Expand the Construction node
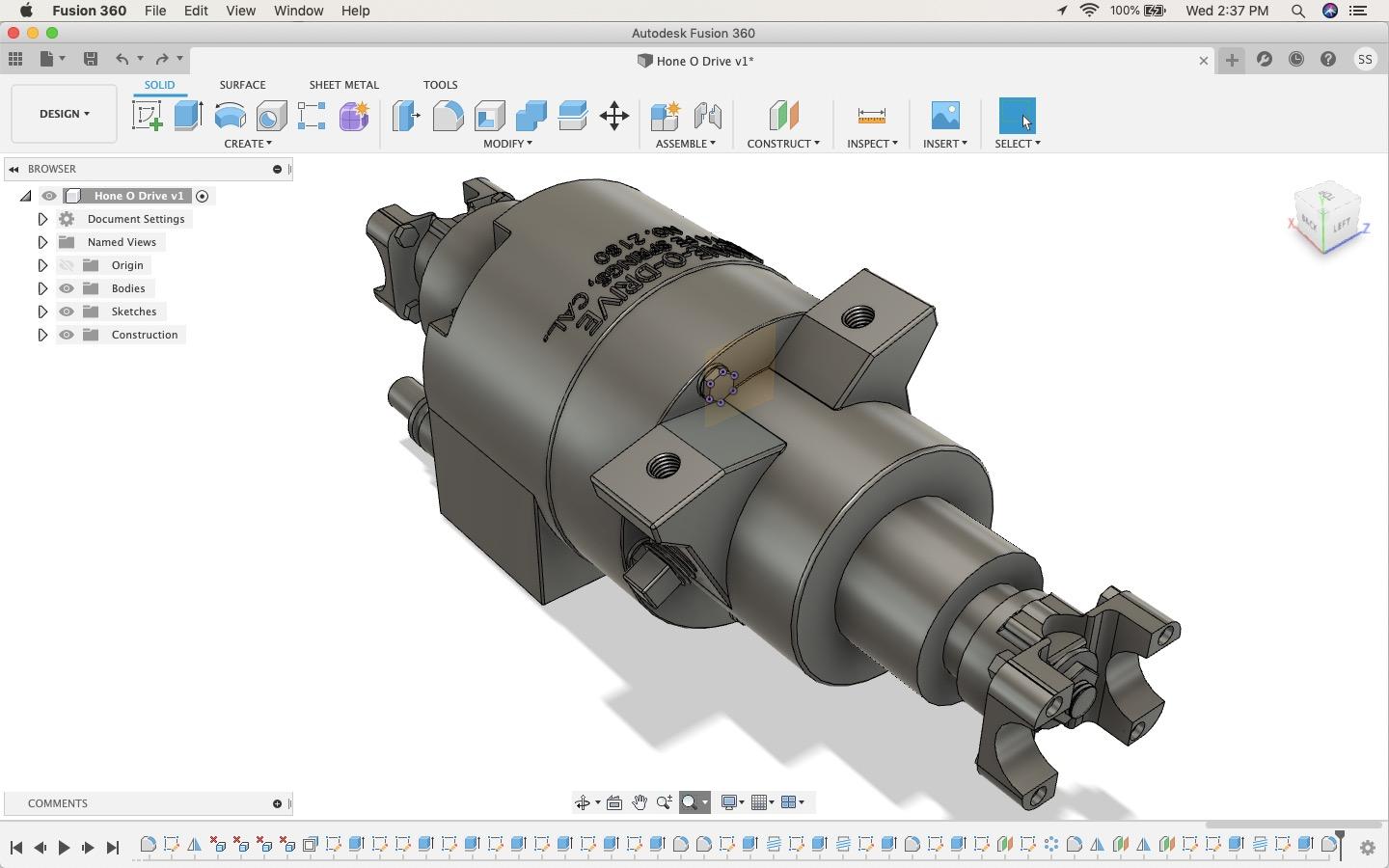This screenshot has width=1389, height=868. [42, 335]
